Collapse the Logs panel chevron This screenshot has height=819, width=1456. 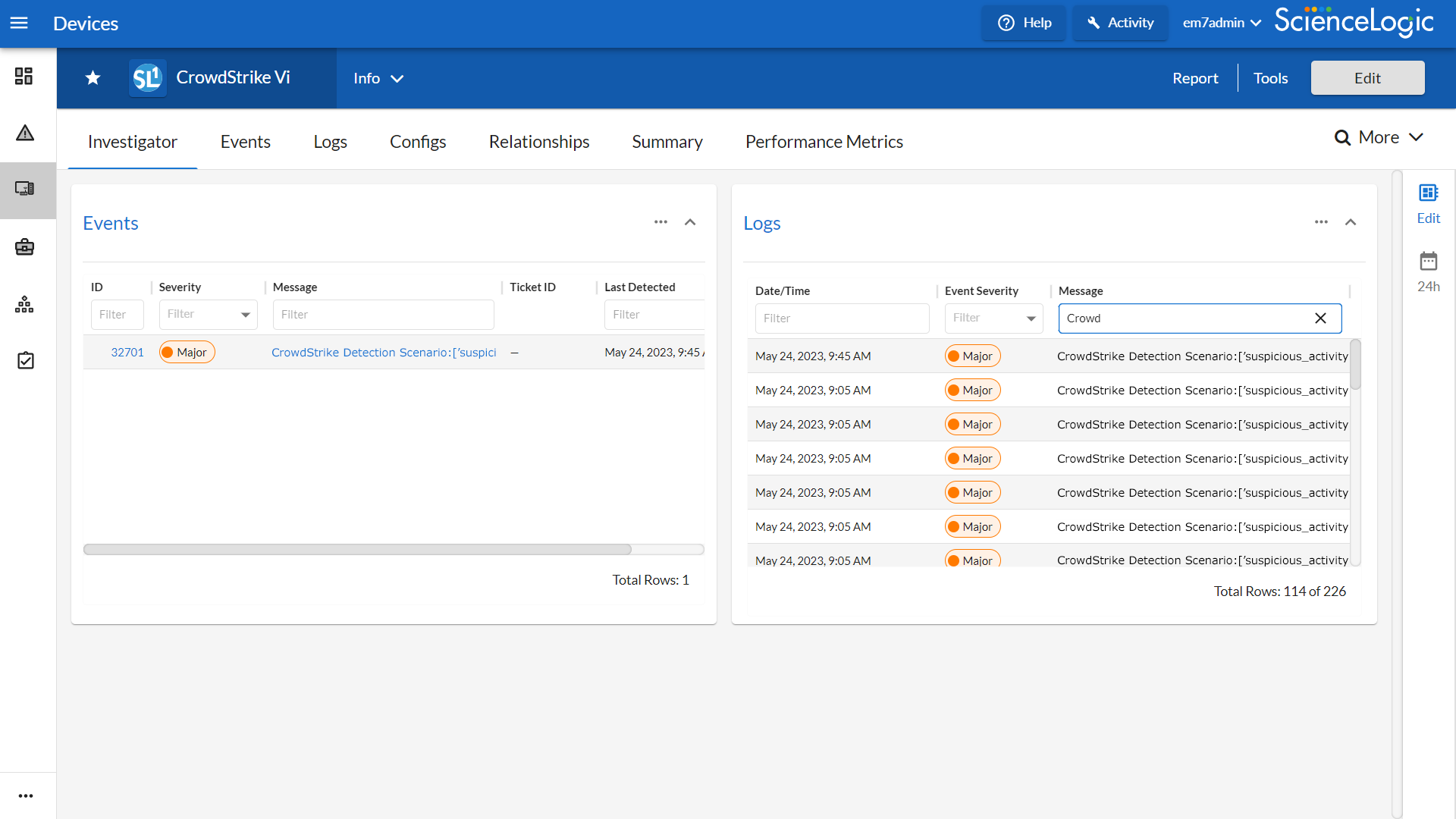click(x=1351, y=222)
